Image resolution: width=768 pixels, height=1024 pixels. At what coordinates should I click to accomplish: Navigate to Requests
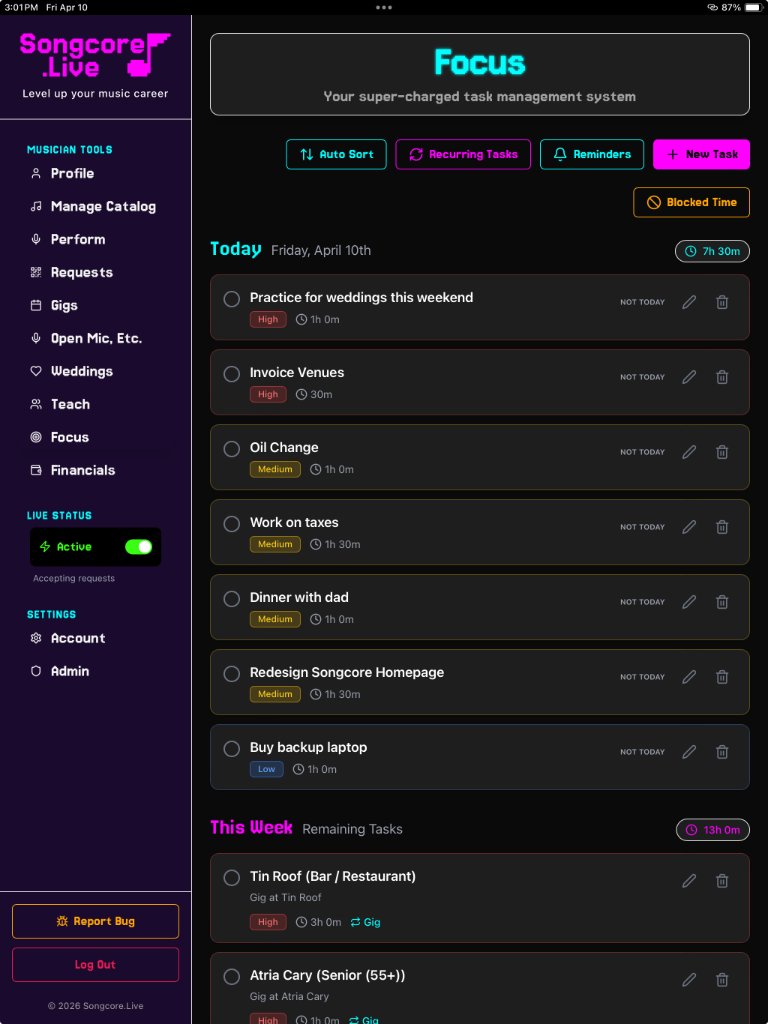(x=72, y=272)
